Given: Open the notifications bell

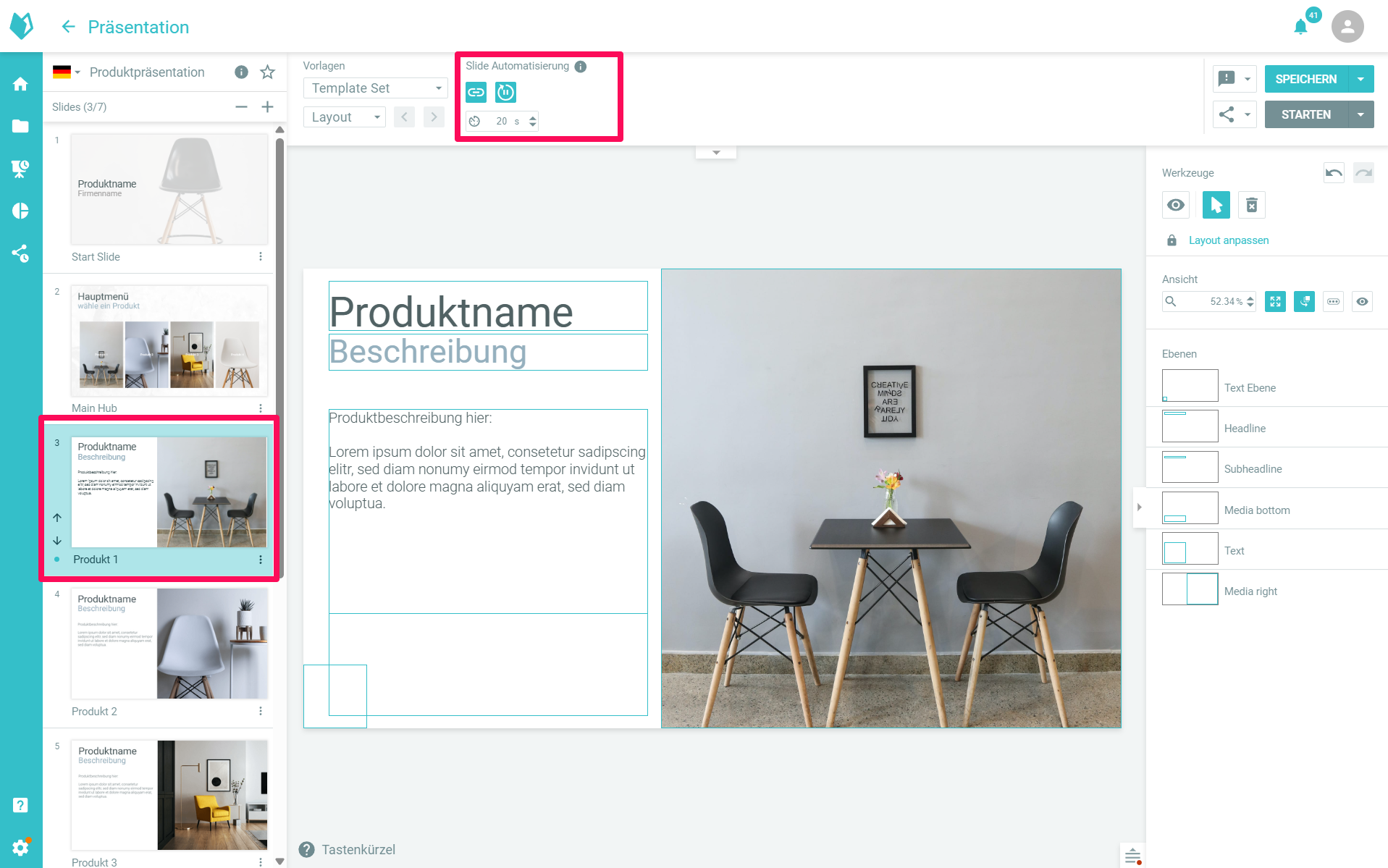Looking at the screenshot, I should click(x=1300, y=28).
